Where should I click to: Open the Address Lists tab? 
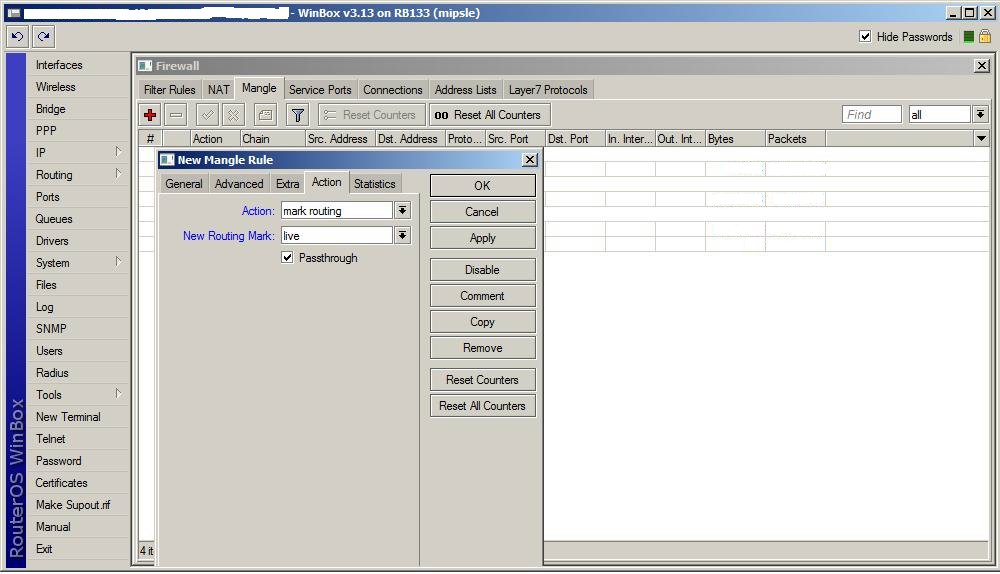point(466,90)
